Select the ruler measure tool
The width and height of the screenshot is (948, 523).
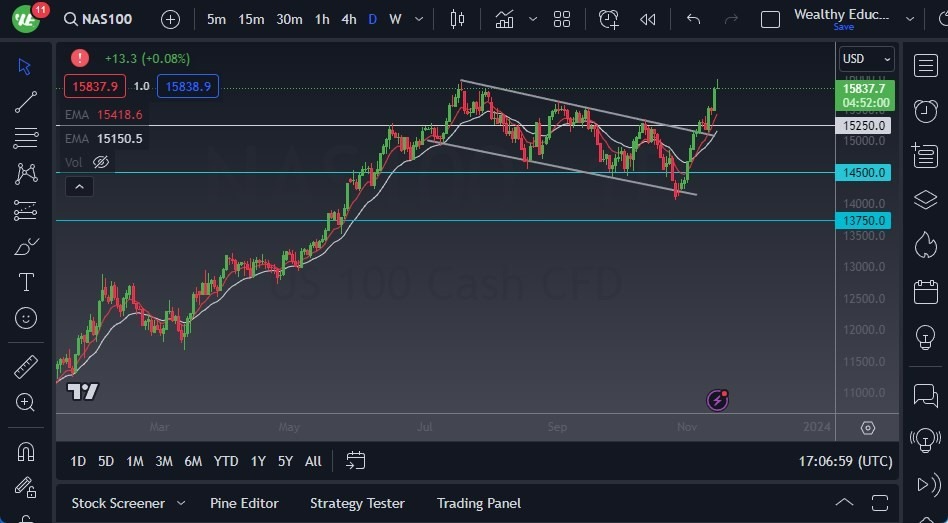click(26, 366)
